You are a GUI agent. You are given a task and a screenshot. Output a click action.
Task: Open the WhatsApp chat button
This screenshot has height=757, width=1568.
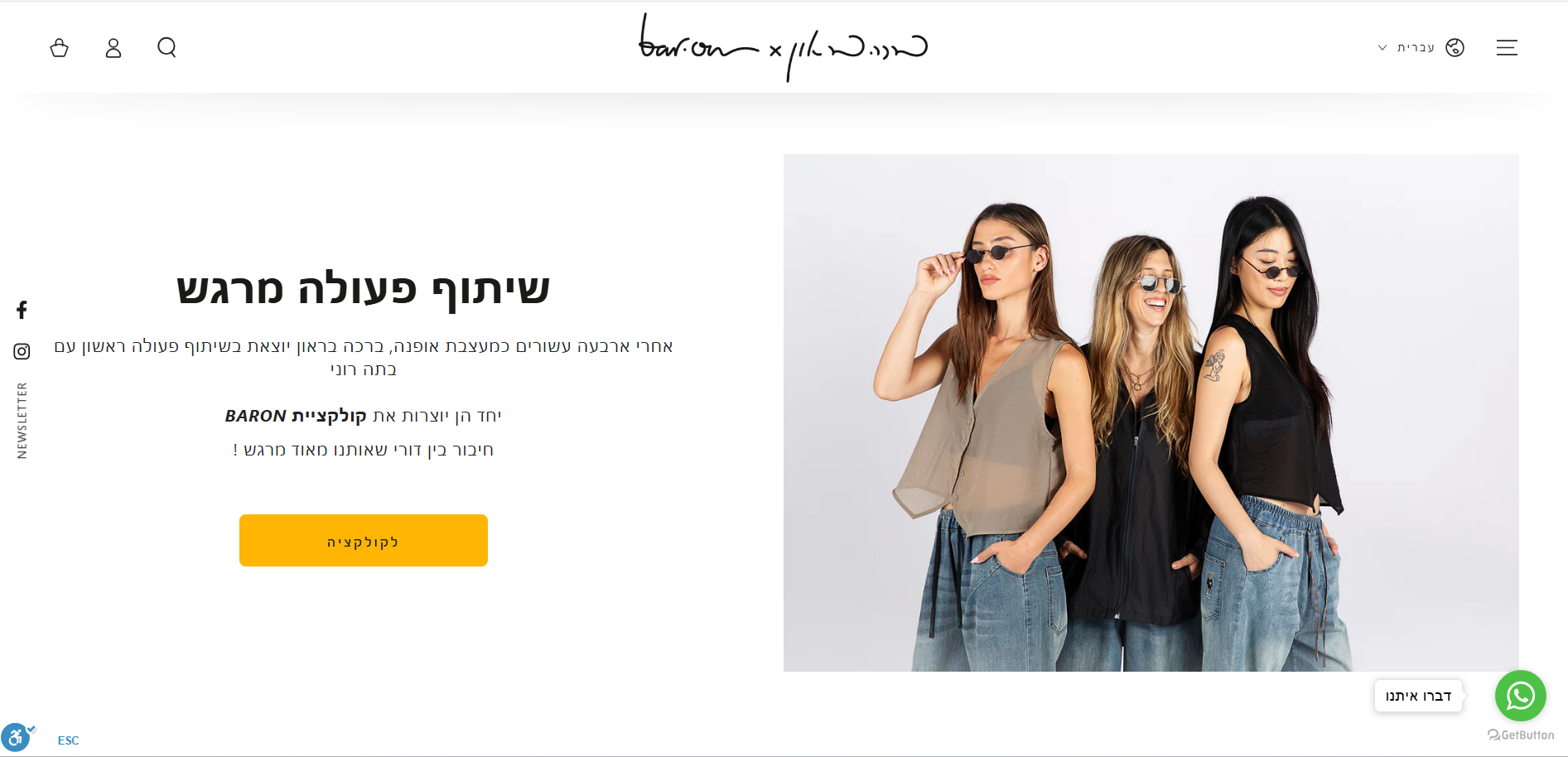(1520, 696)
